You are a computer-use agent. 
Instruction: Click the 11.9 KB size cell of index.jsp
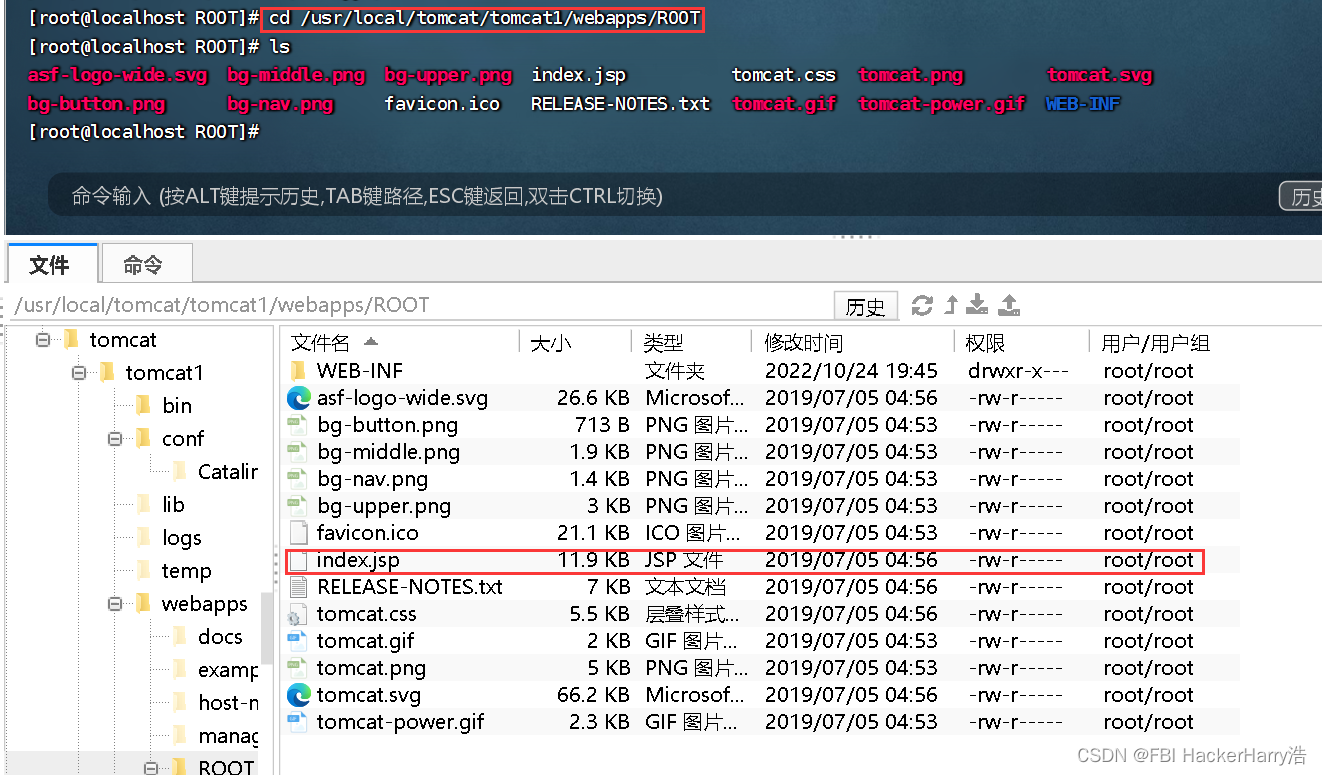593,560
